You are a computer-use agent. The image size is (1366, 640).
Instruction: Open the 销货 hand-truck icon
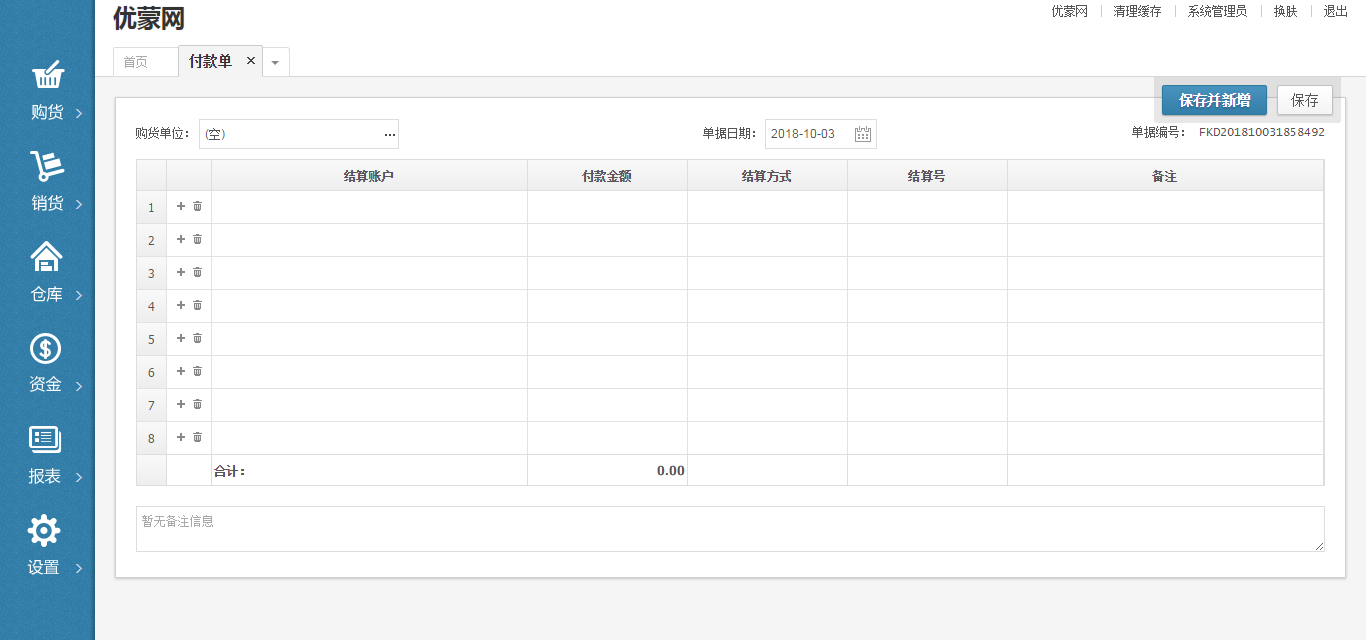tap(47, 166)
